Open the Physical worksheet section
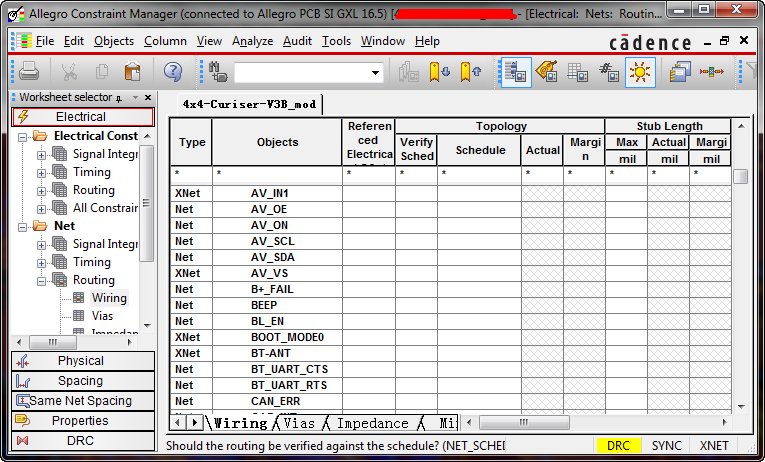 click(x=82, y=361)
